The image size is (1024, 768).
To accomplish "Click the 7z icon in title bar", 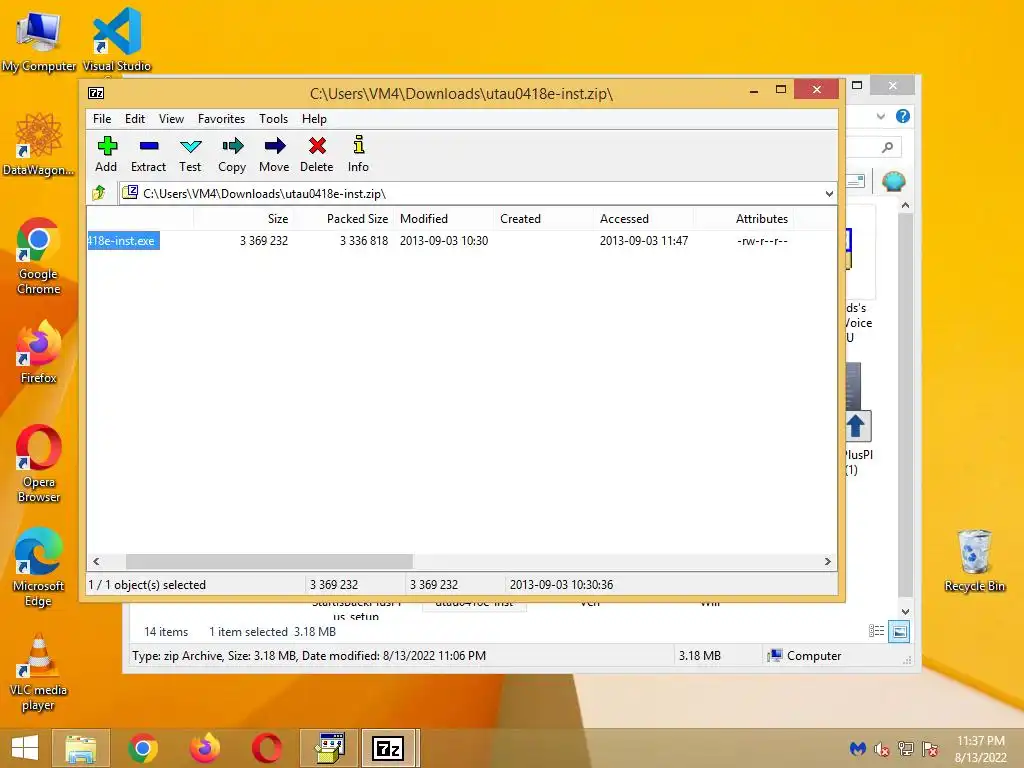I will (96, 93).
